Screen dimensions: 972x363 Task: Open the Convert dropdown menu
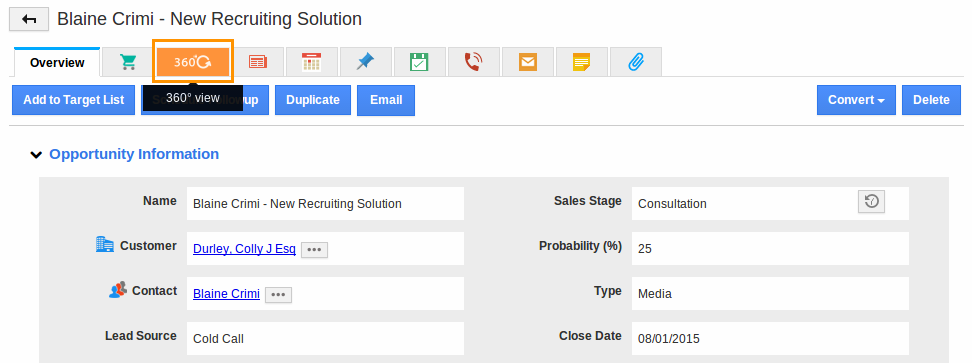[x=856, y=100]
